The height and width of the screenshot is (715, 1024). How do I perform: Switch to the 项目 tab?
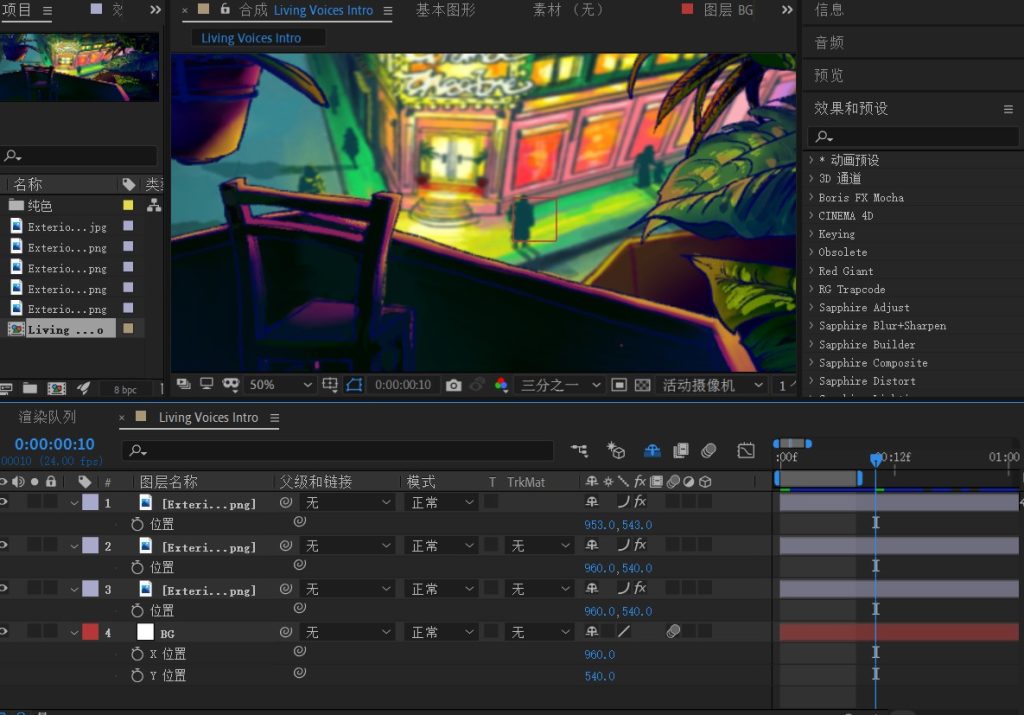pos(17,10)
